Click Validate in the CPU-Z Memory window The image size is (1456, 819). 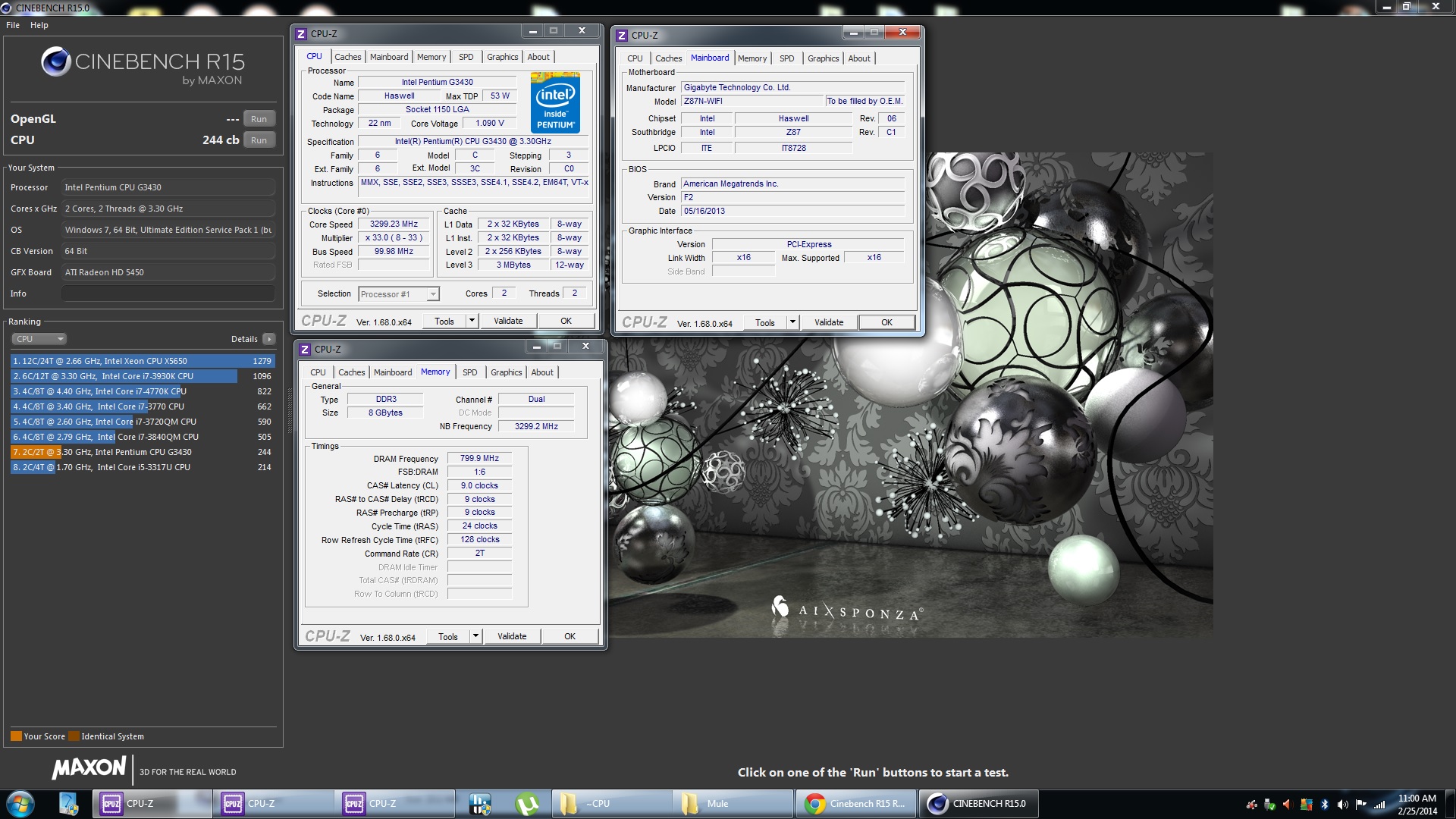point(512,636)
